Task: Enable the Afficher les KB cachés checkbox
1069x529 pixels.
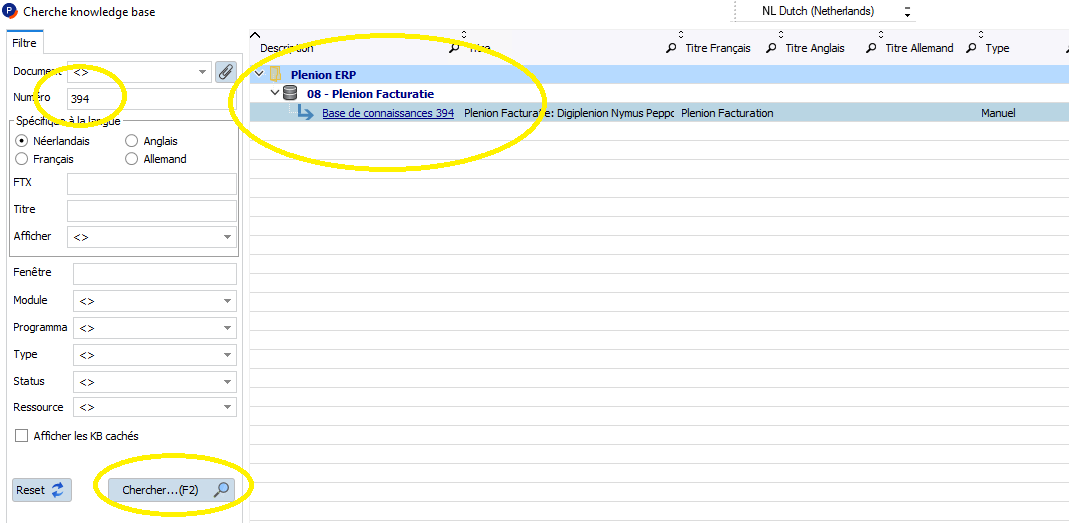Action: click(x=22, y=436)
